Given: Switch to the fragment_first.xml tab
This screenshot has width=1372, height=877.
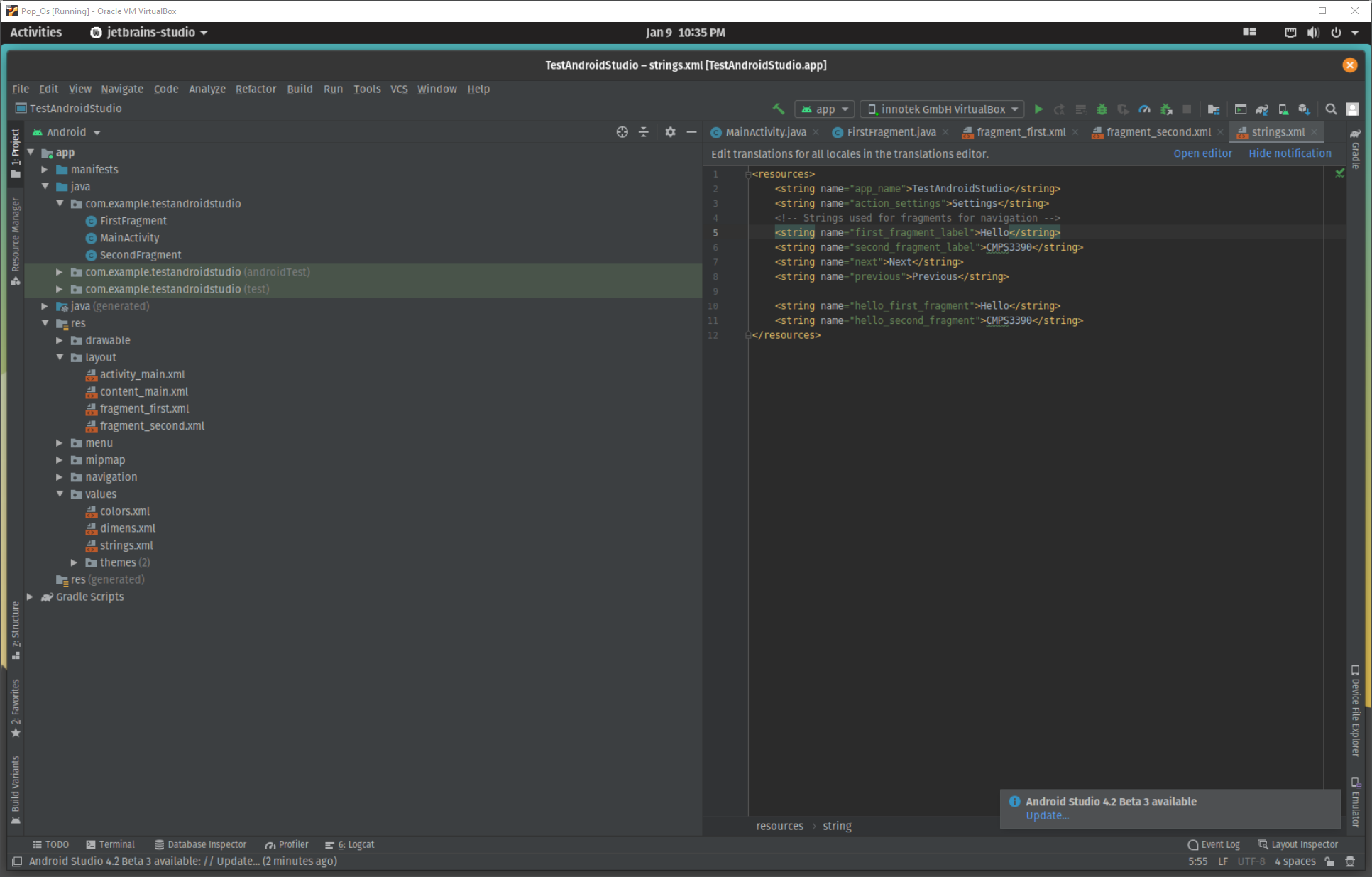Looking at the screenshot, I should pos(1021,132).
